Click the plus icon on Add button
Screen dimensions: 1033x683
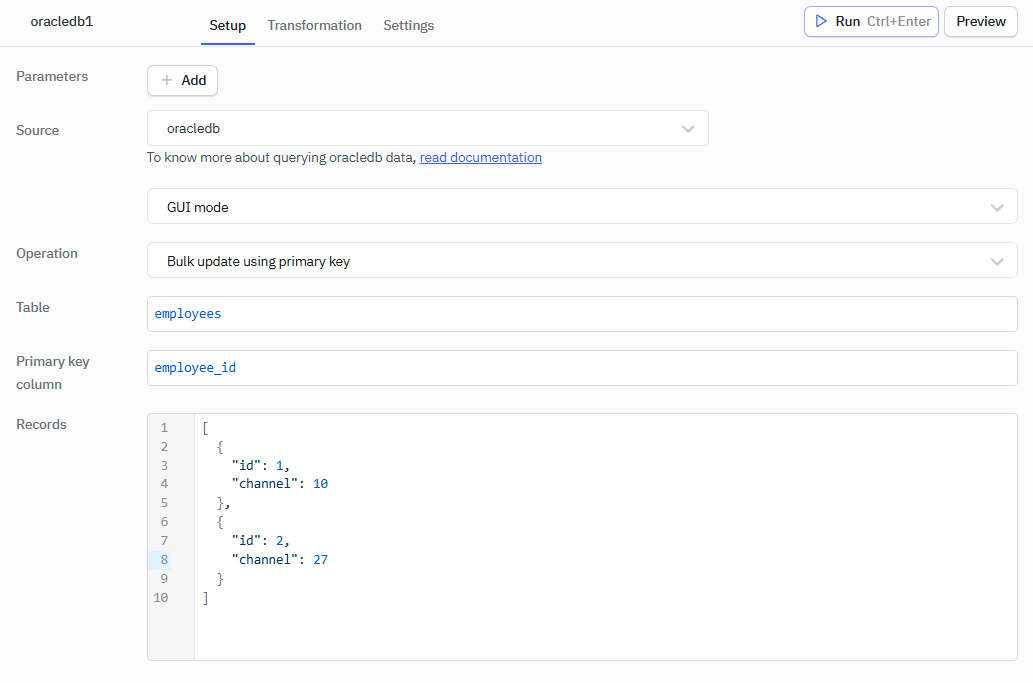[x=163, y=81]
